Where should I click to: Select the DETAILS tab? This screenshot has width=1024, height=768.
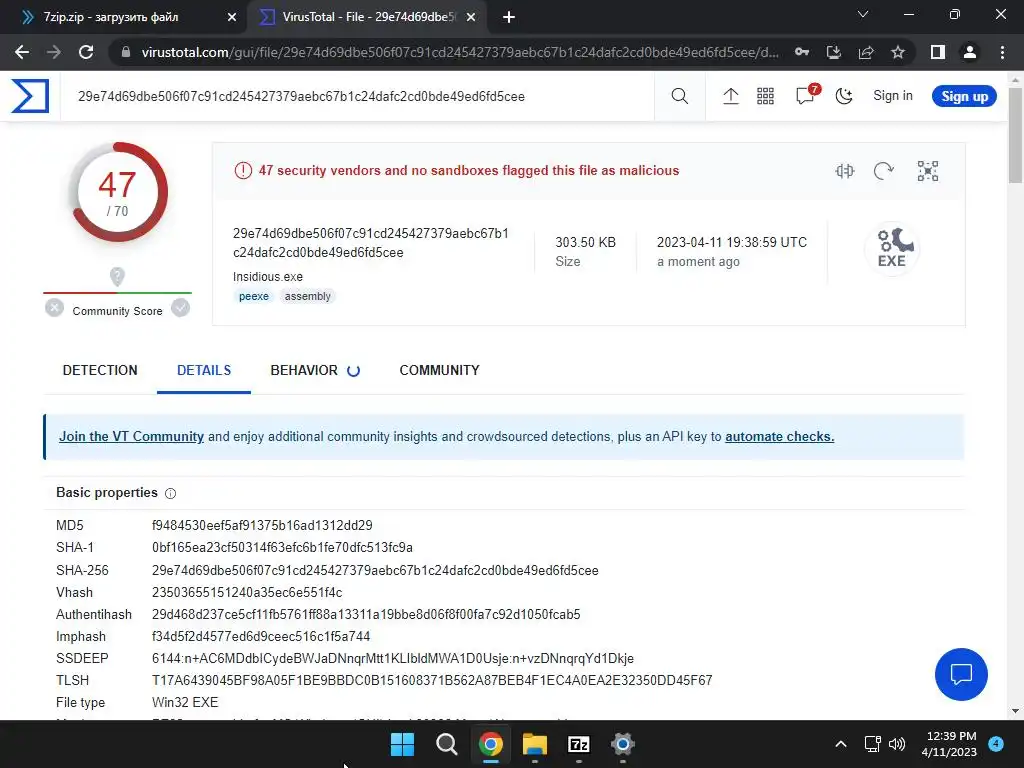click(204, 370)
